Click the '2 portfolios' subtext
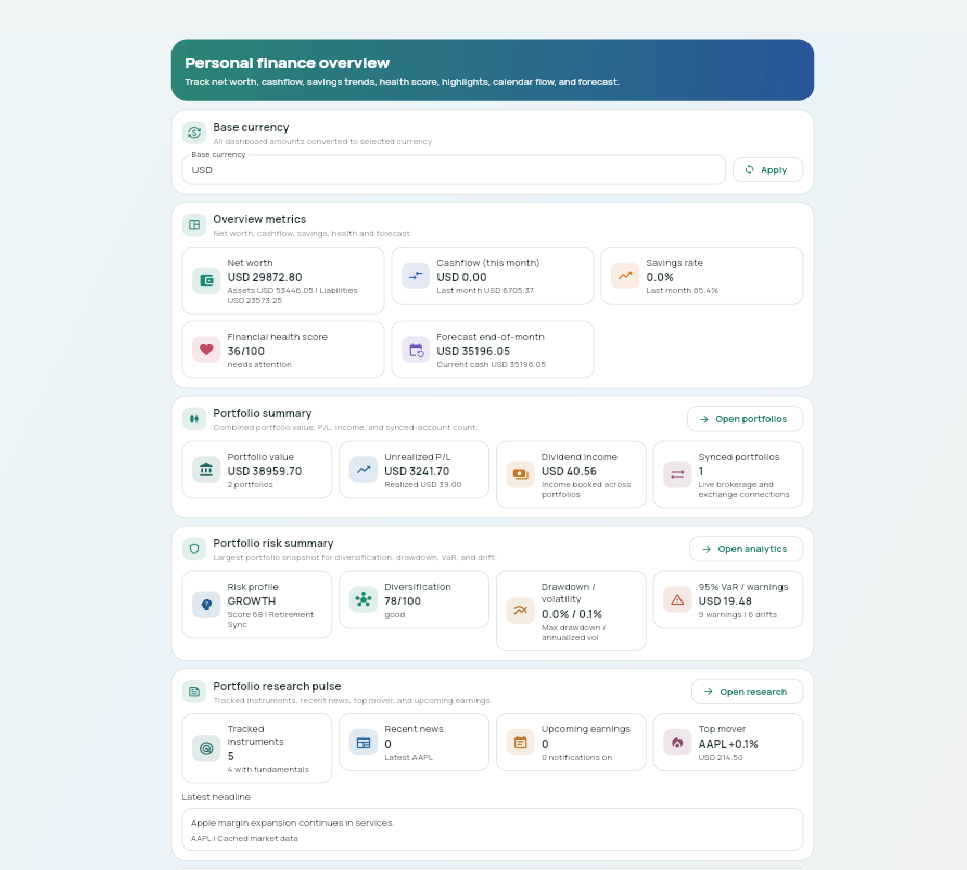 click(x=250, y=485)
